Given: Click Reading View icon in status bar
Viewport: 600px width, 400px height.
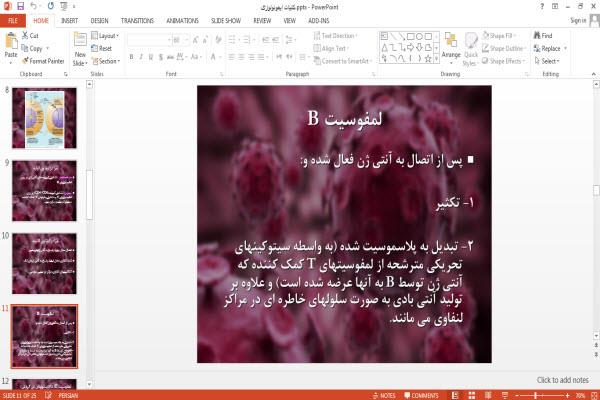Looking at the screenshot, I should click(x=488, y=395).
